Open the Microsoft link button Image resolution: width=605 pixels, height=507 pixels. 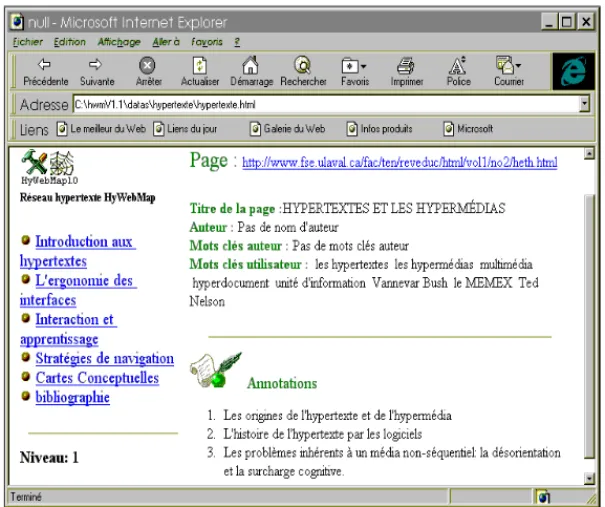point(468,129)
